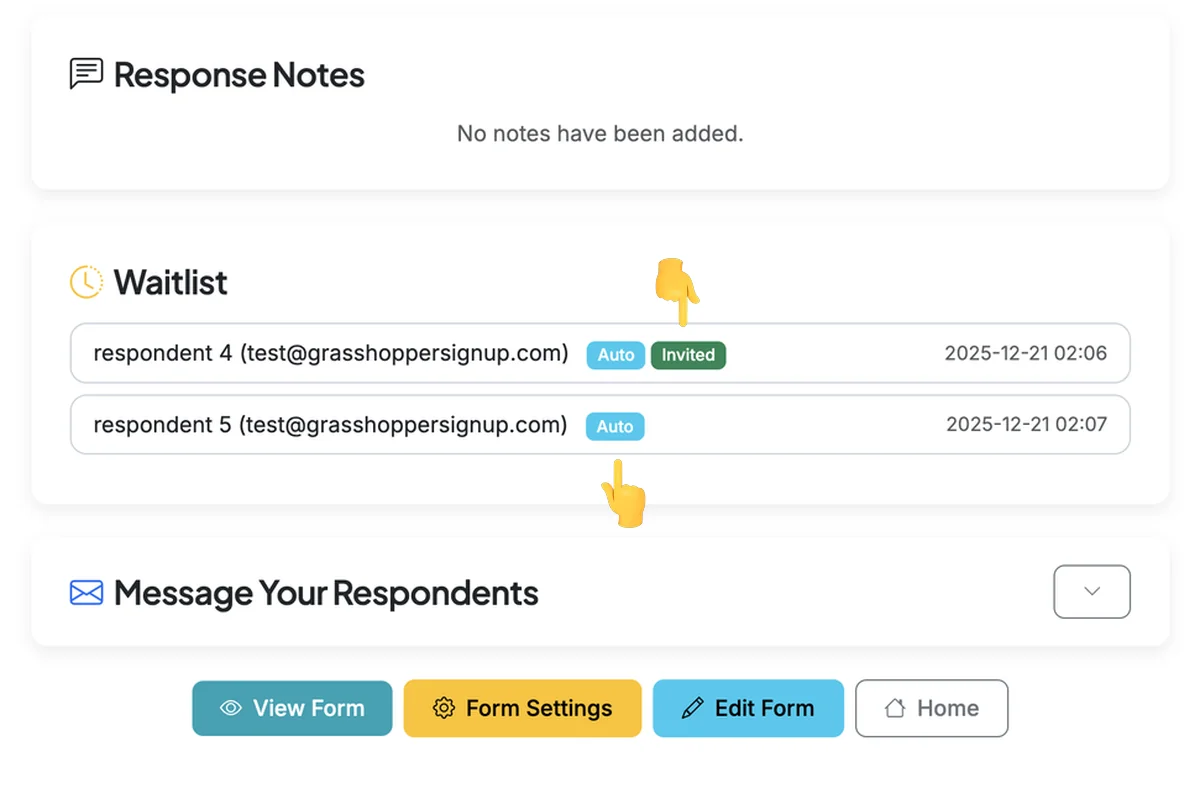Image resolution: width=1200 pixels, height=800 pixels.
Task: Expand the Message Your Respondents section
Action: [x=1092, y=592]
